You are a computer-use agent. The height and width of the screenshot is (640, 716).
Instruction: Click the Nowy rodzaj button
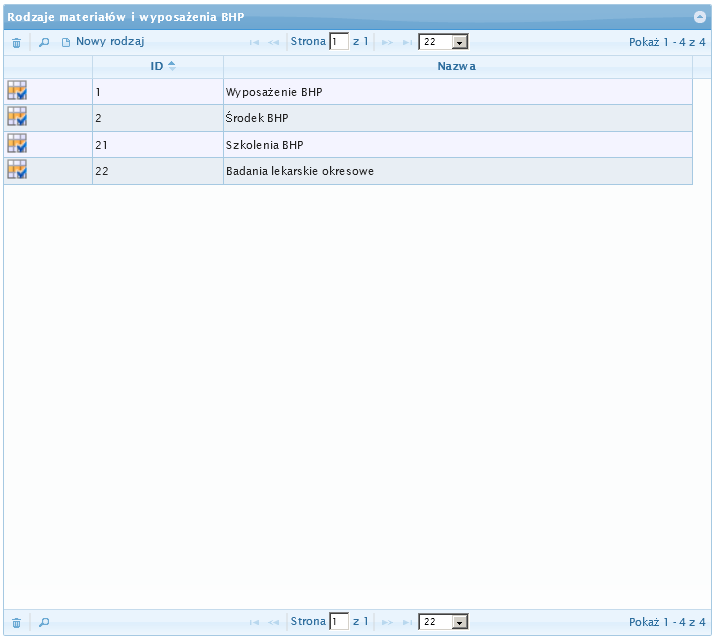(103, 42)
